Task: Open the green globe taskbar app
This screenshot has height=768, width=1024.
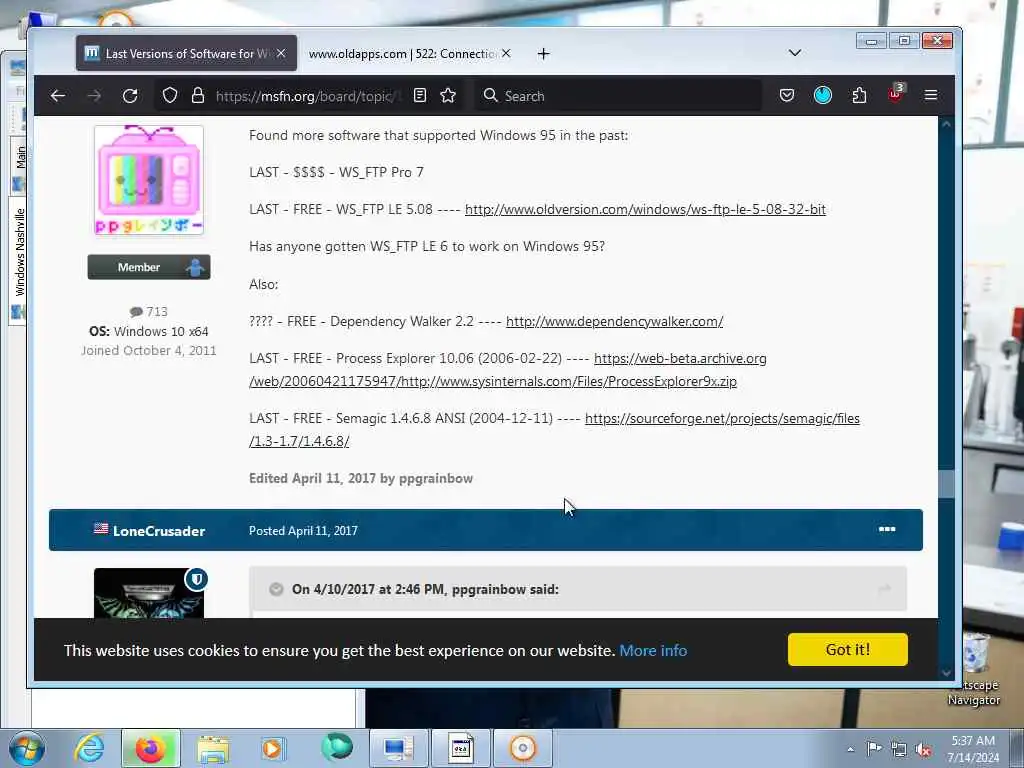Action: (337, 748)
